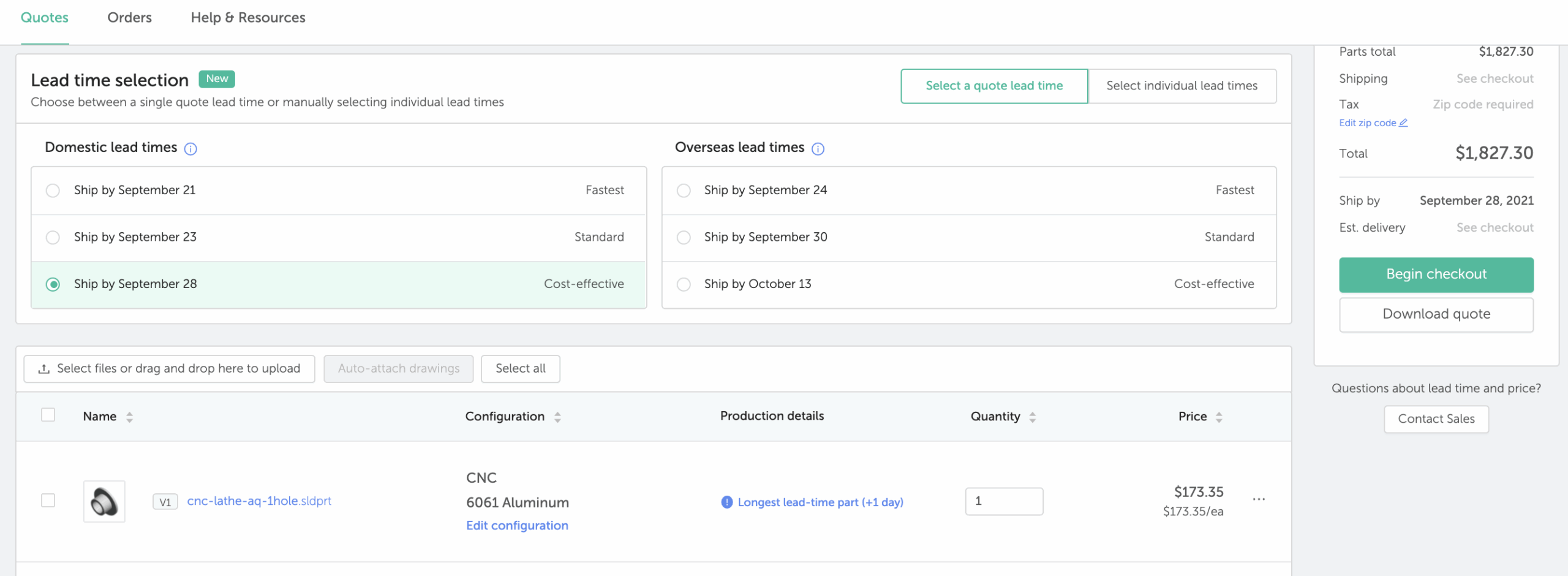Sort the parts by Configuration
Viewport: 1568px width, 576px height.
click(557, 417)
